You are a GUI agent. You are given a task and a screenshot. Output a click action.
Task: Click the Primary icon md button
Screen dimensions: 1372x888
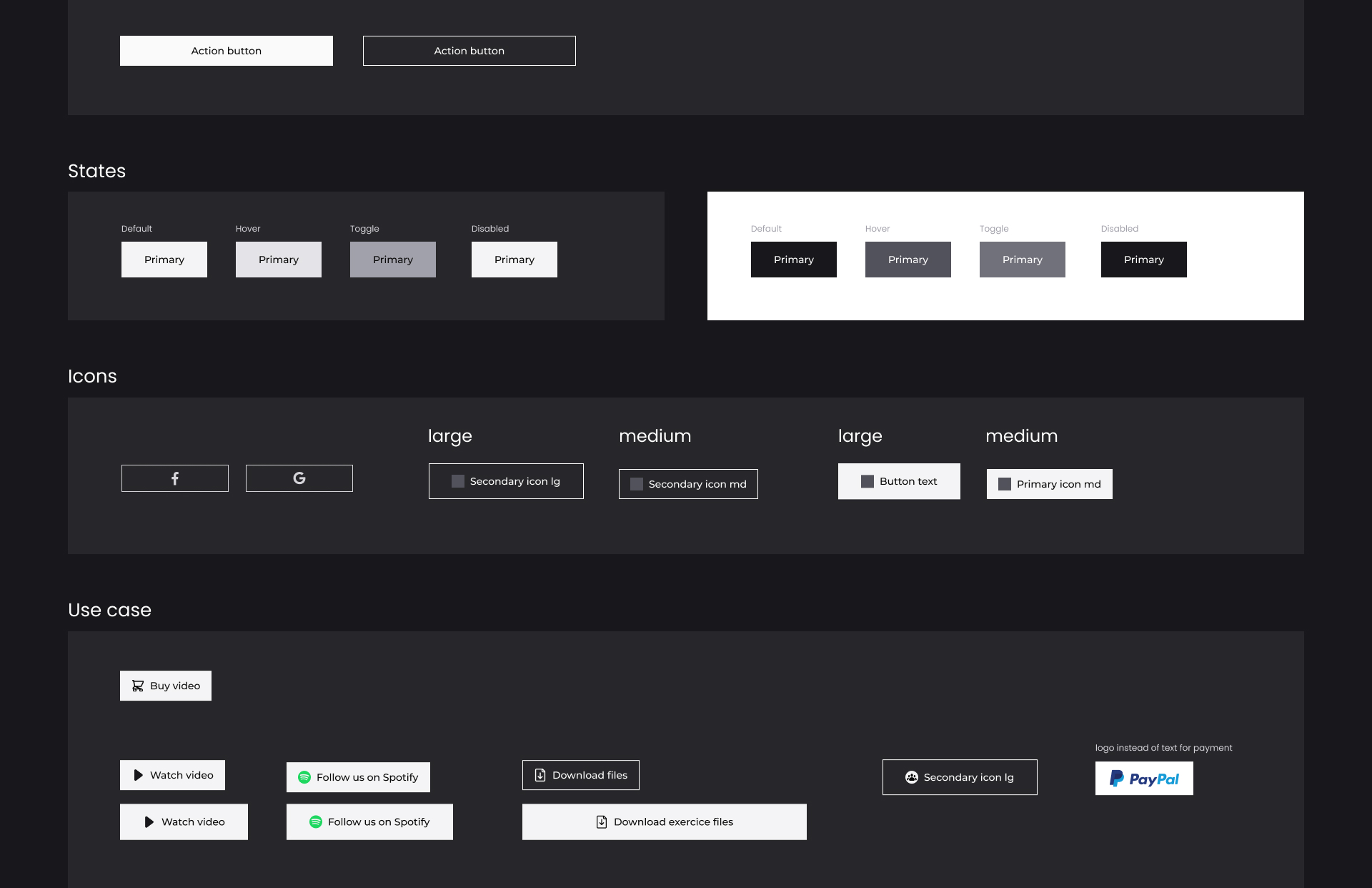coord(1050,484)
